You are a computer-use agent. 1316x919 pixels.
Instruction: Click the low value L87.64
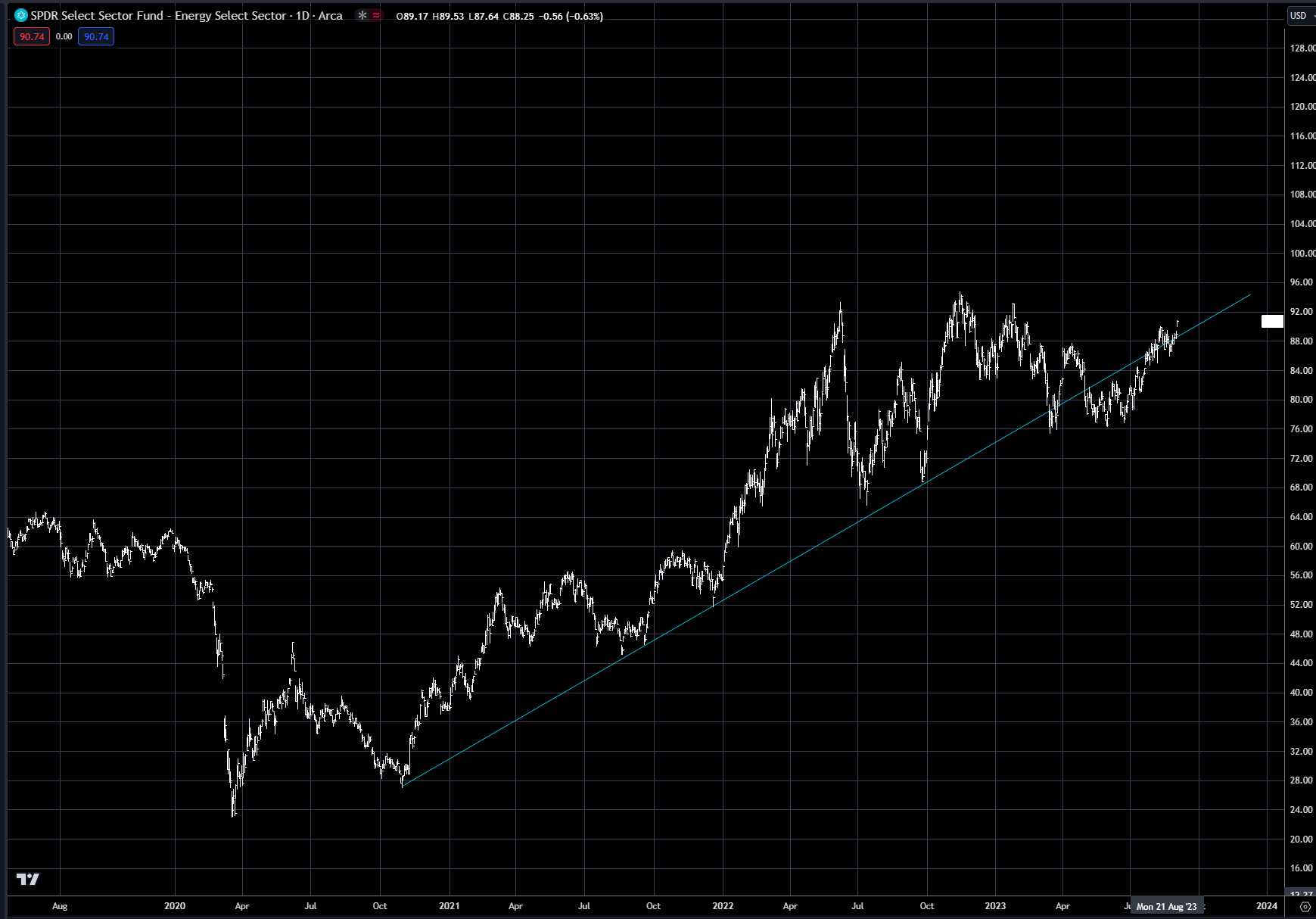click(484, 16)
